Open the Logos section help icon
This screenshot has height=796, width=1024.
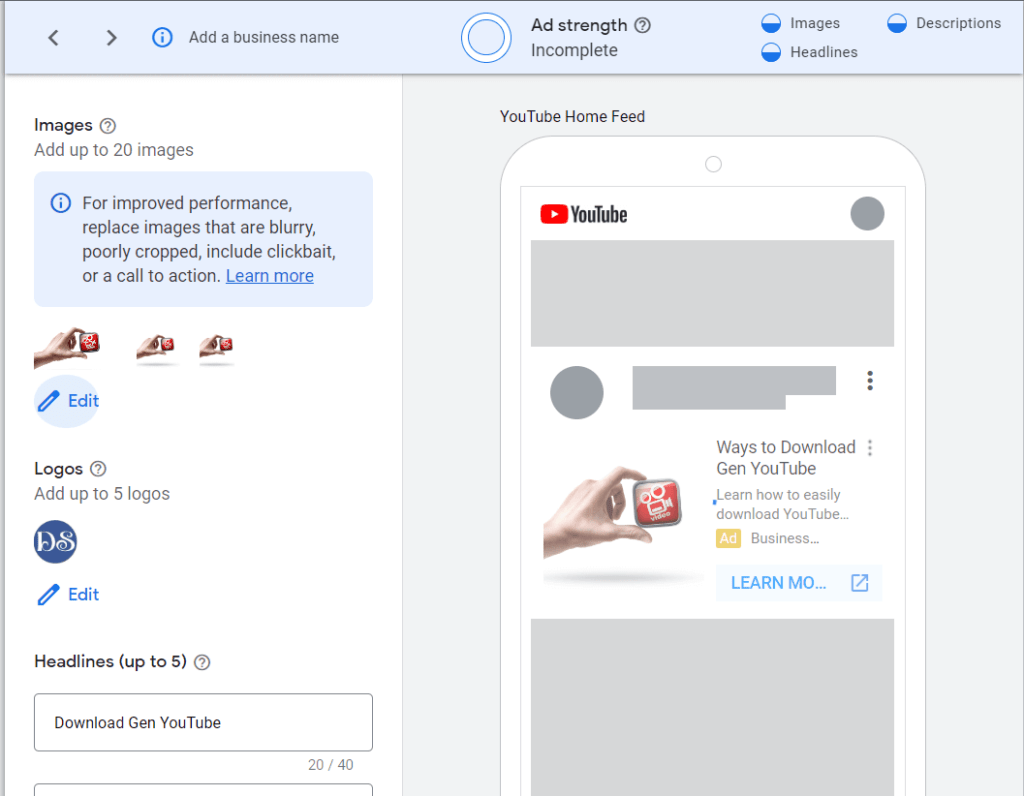[98, 469]
